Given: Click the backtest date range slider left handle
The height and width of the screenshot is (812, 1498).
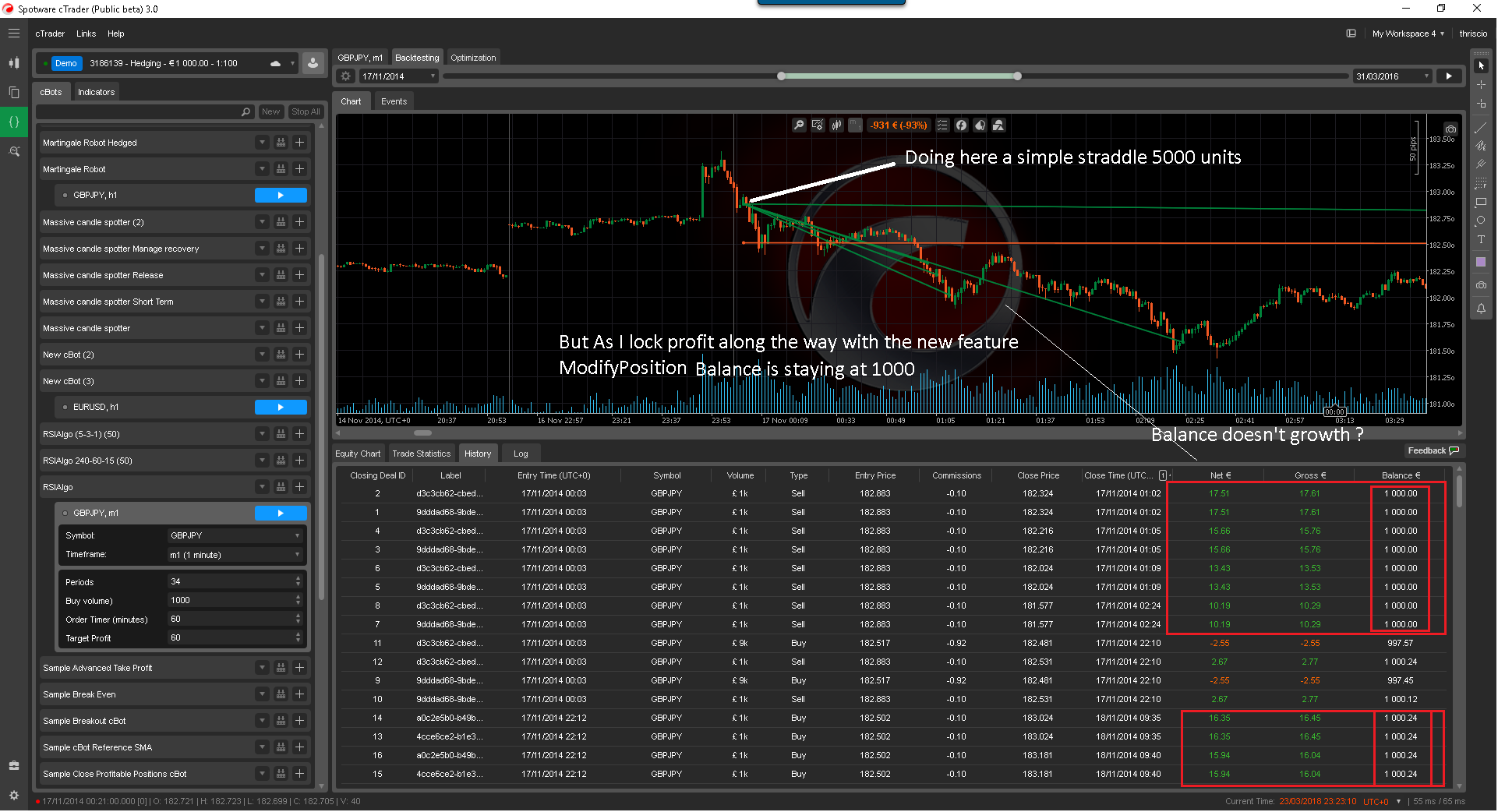Looking at the screenshot, I should pyautogui.click(x=781, y=76).
